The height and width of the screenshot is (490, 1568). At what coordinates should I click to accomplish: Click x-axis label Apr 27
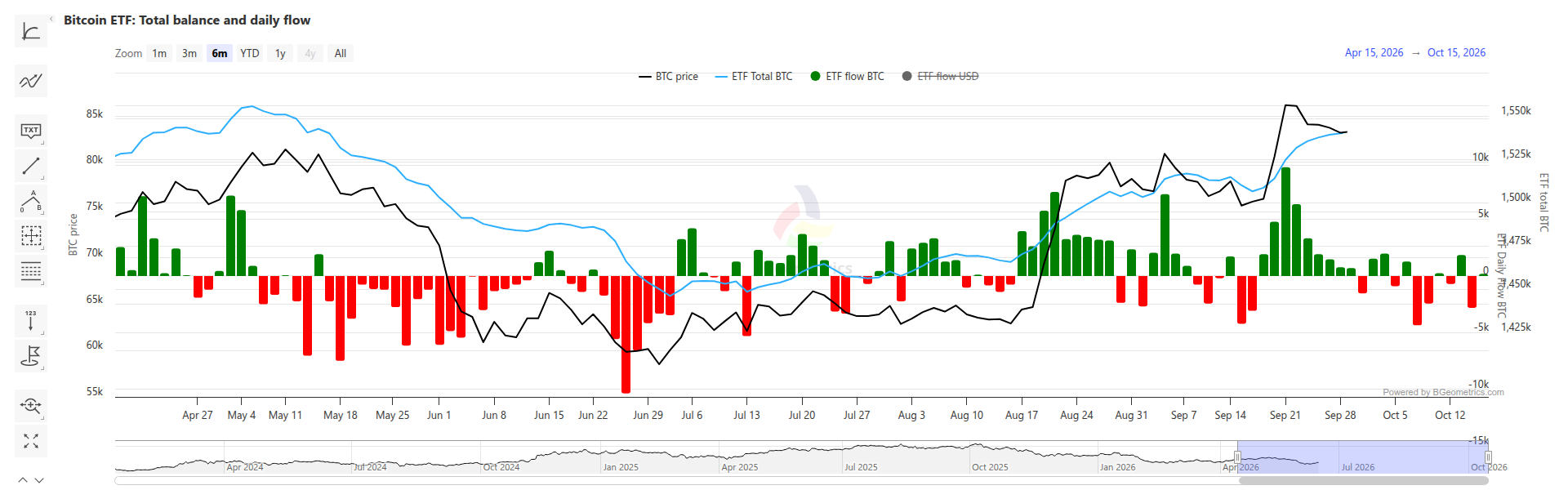(x=197, y=415)
